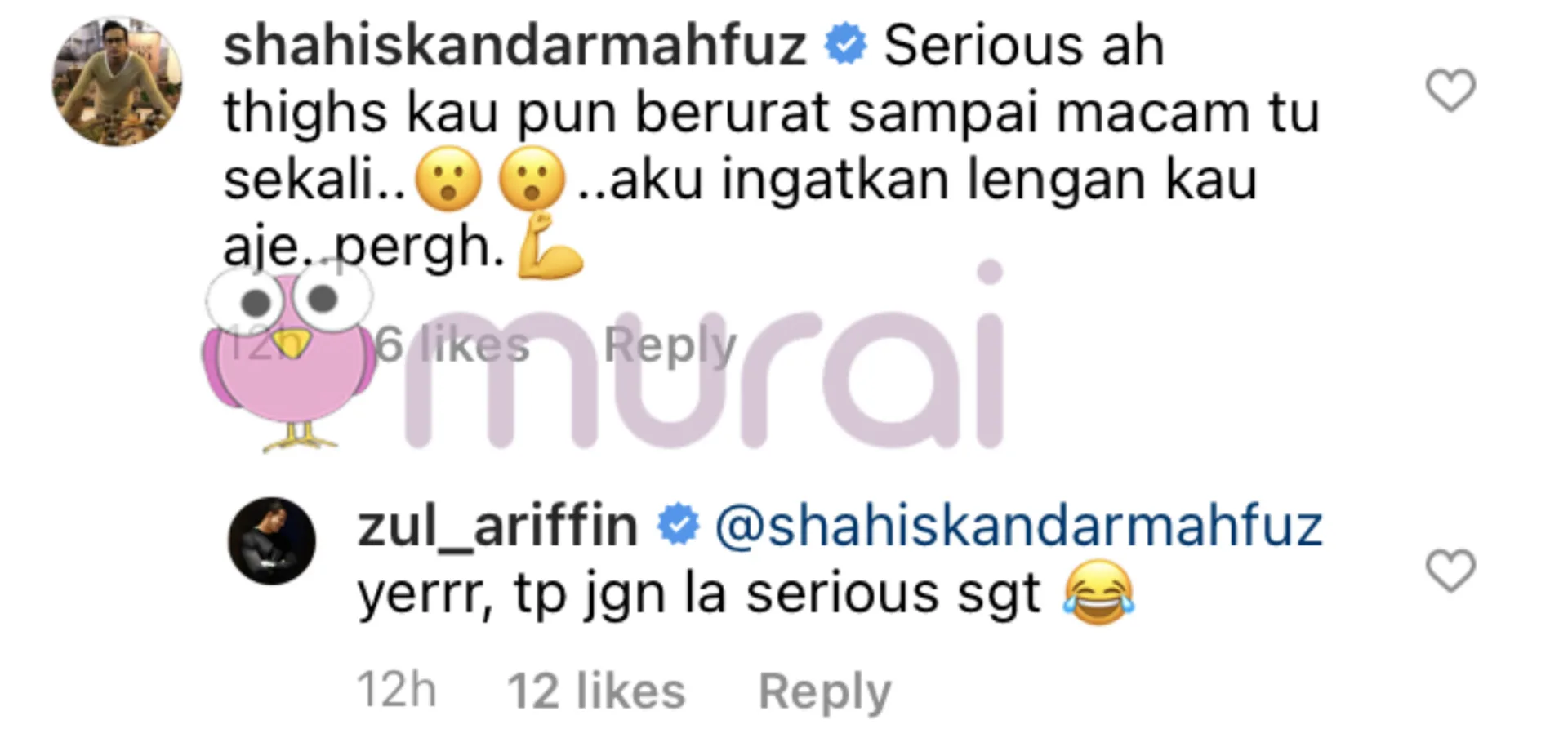Like zul_ariffin's reply with the heart
This screenshot has width=1568, height=729.
click(1450, 570)
